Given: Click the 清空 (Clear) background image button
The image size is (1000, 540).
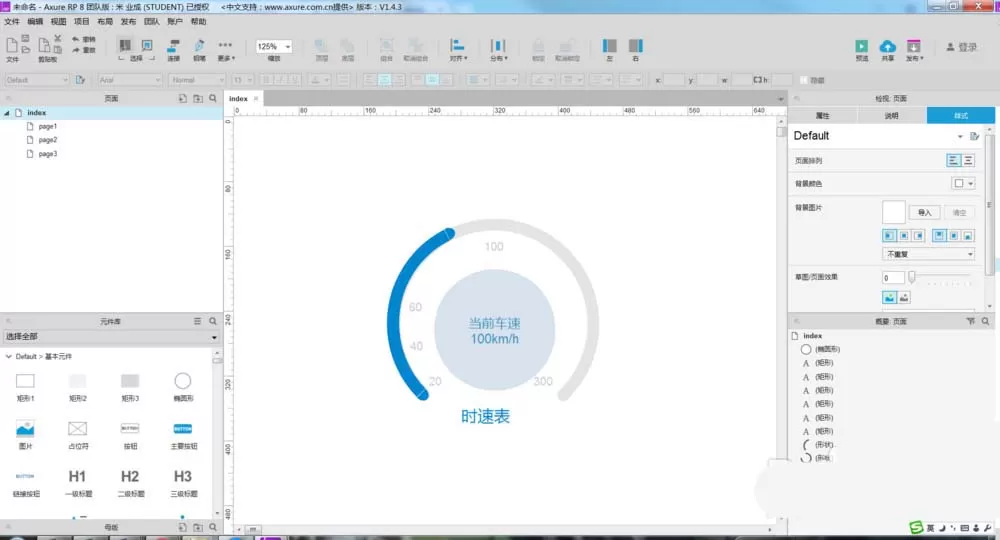Looking at the screenshot, I should click(959, 212).
